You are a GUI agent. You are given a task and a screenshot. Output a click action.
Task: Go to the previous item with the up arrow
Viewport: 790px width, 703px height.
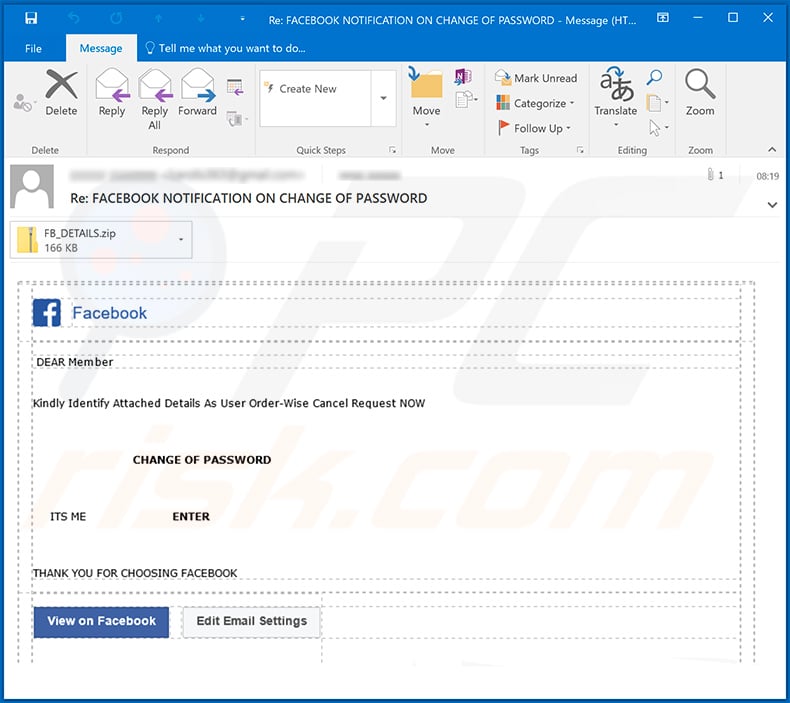pyautogui.click(x=158, y=19)
